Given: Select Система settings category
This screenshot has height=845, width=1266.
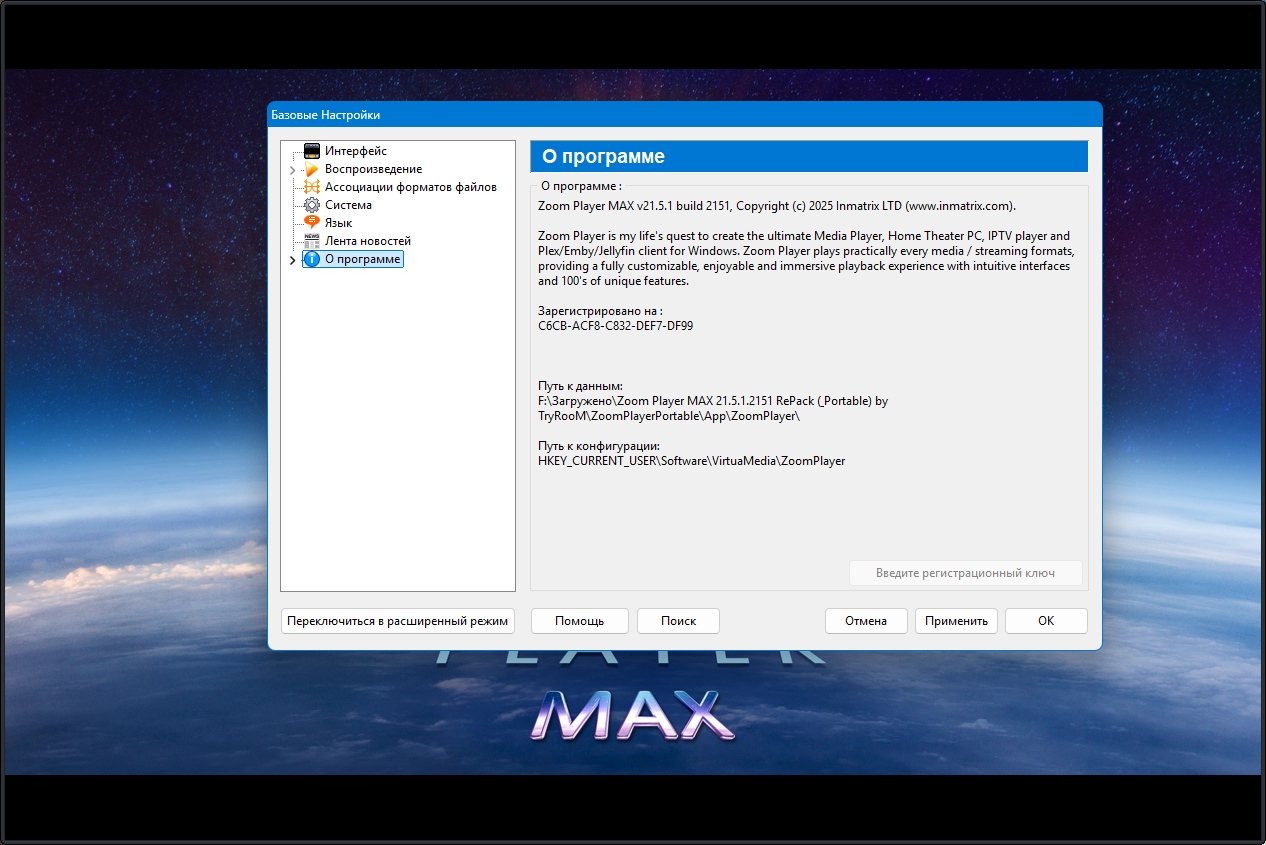Looking at the screenshot, I should (348, 205).
